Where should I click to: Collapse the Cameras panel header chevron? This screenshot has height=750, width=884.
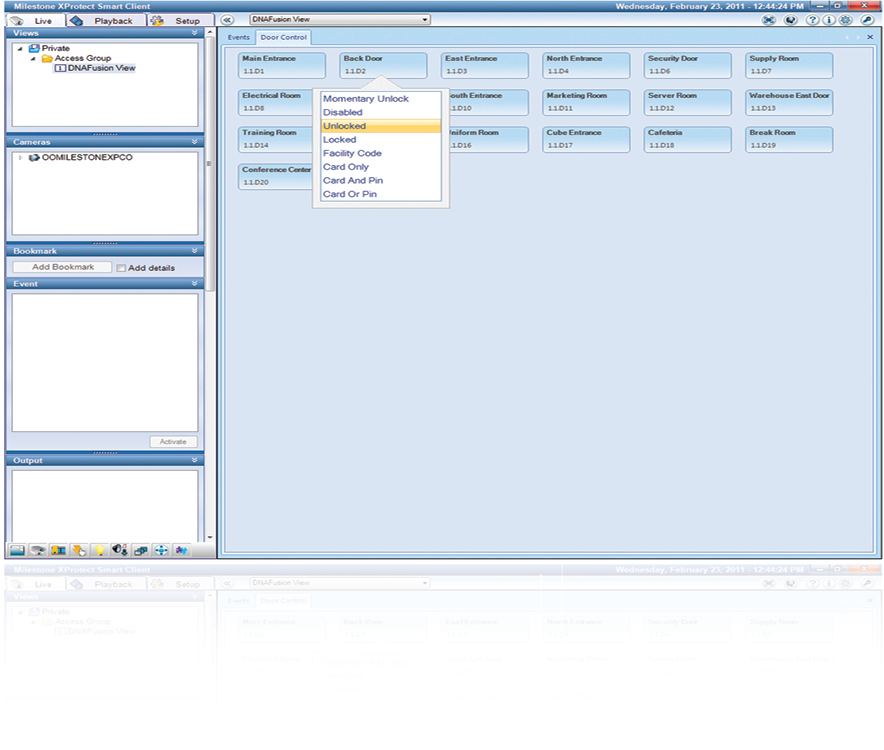point(196,141)
